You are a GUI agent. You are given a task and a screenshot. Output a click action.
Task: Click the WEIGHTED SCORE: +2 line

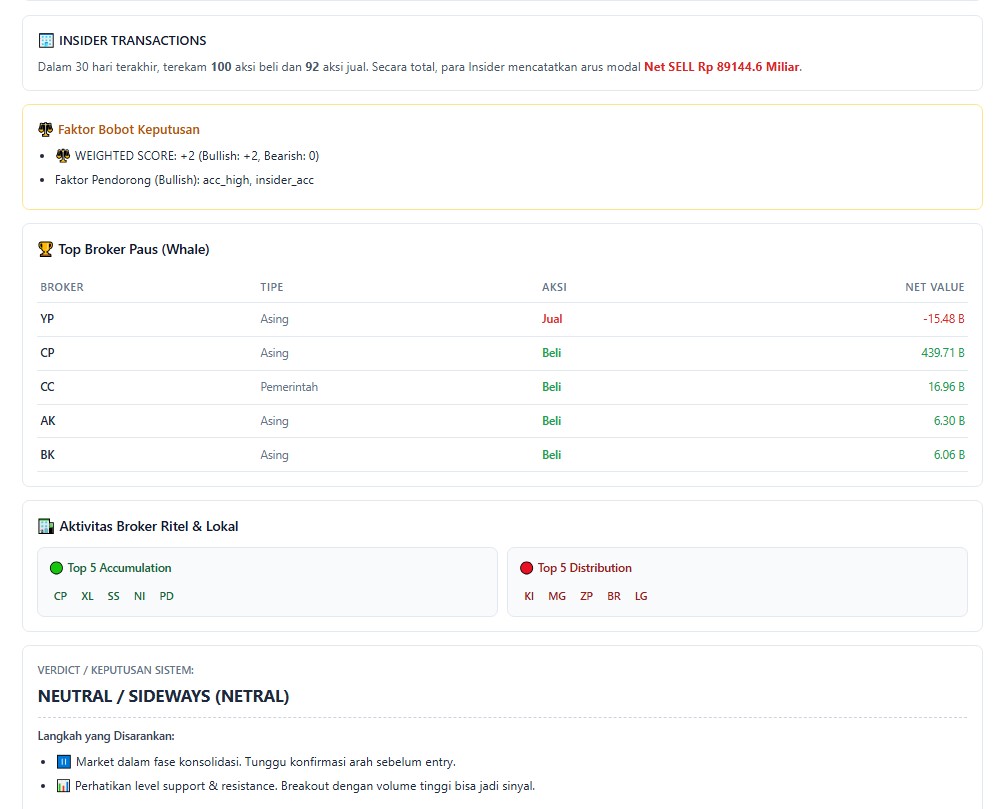[x=197, y=156]
